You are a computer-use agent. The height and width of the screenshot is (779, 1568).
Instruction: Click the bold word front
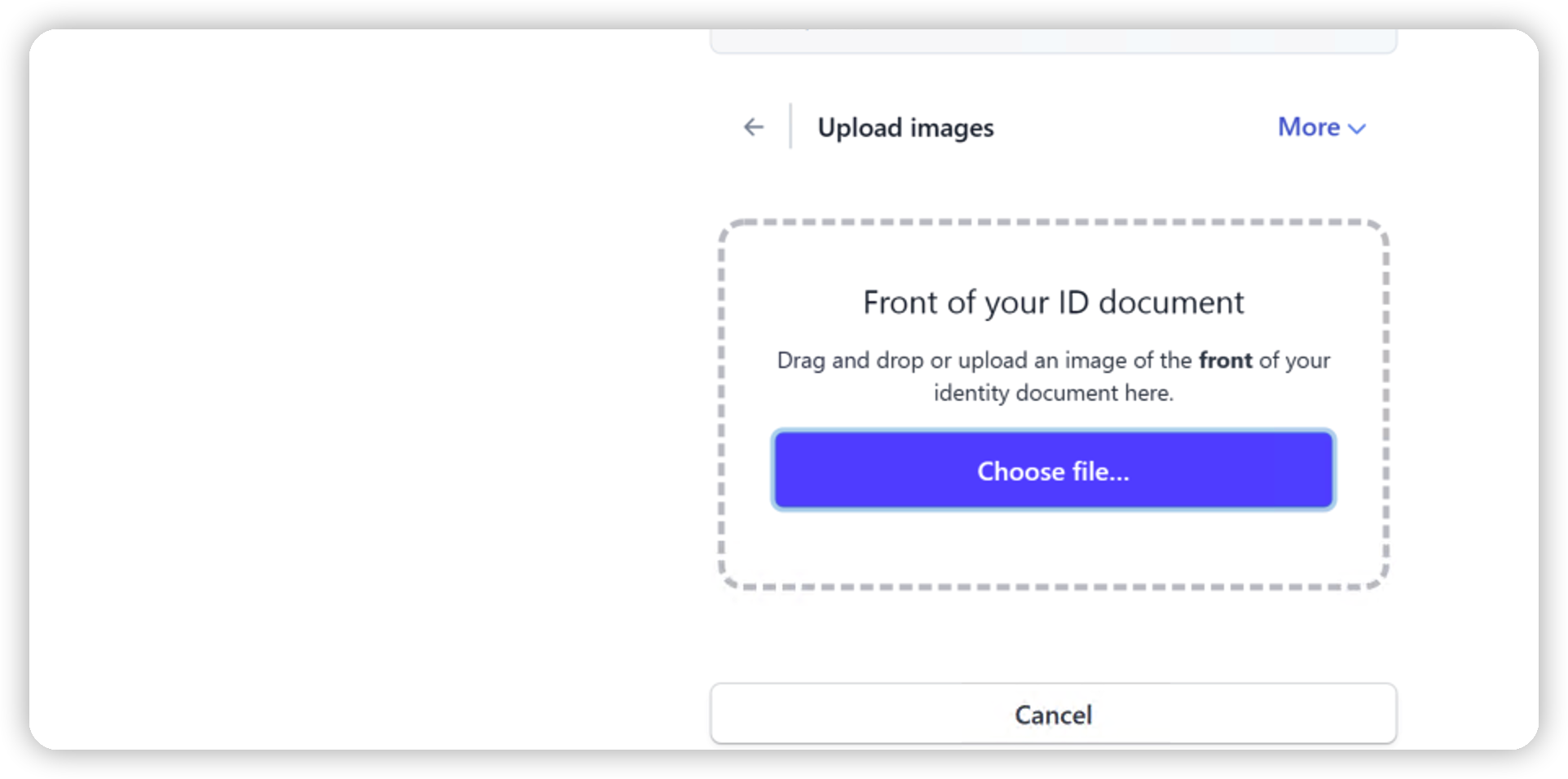(1225, 360)
